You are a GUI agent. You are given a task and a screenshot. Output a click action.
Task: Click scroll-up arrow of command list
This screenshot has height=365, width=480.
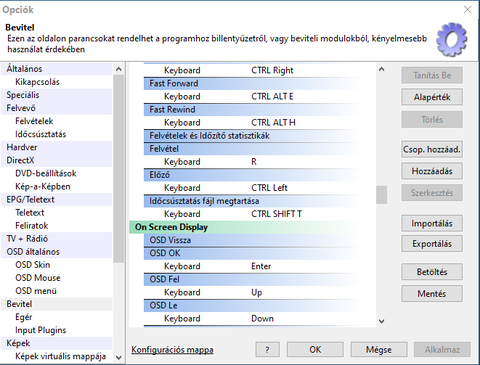[x=382, y=69]
